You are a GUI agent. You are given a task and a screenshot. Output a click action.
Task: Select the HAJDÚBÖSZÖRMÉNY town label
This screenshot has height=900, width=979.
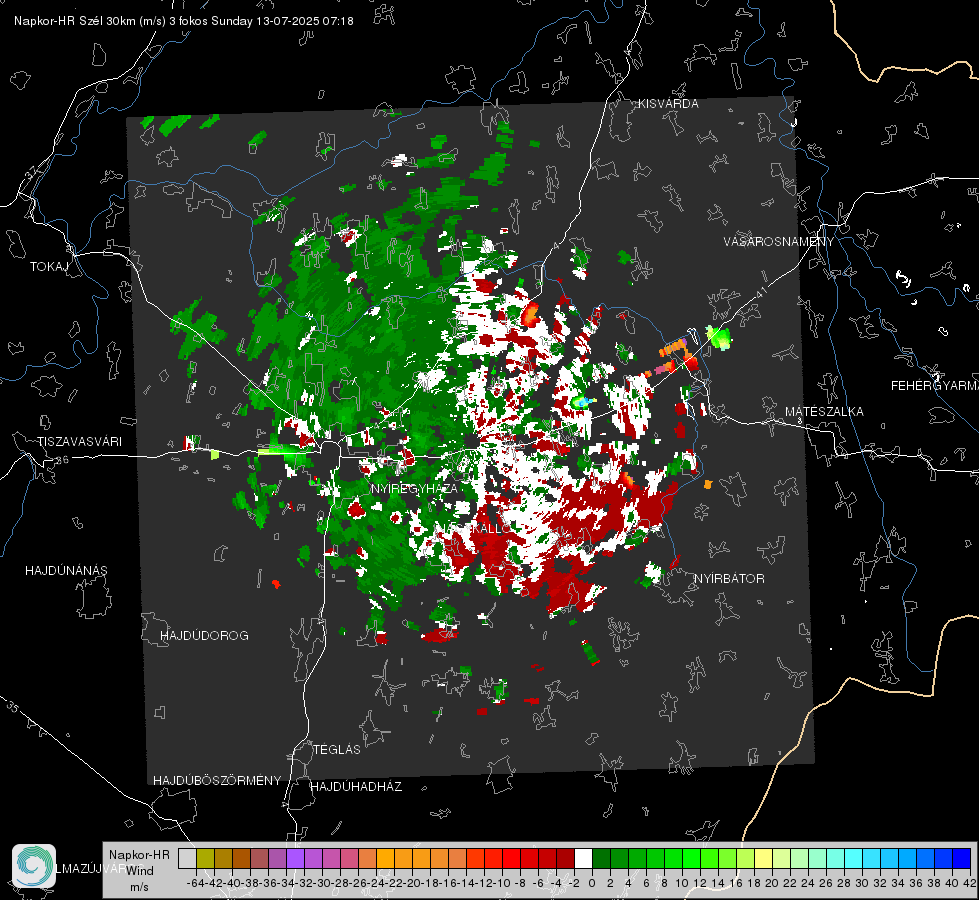point(217,781)
